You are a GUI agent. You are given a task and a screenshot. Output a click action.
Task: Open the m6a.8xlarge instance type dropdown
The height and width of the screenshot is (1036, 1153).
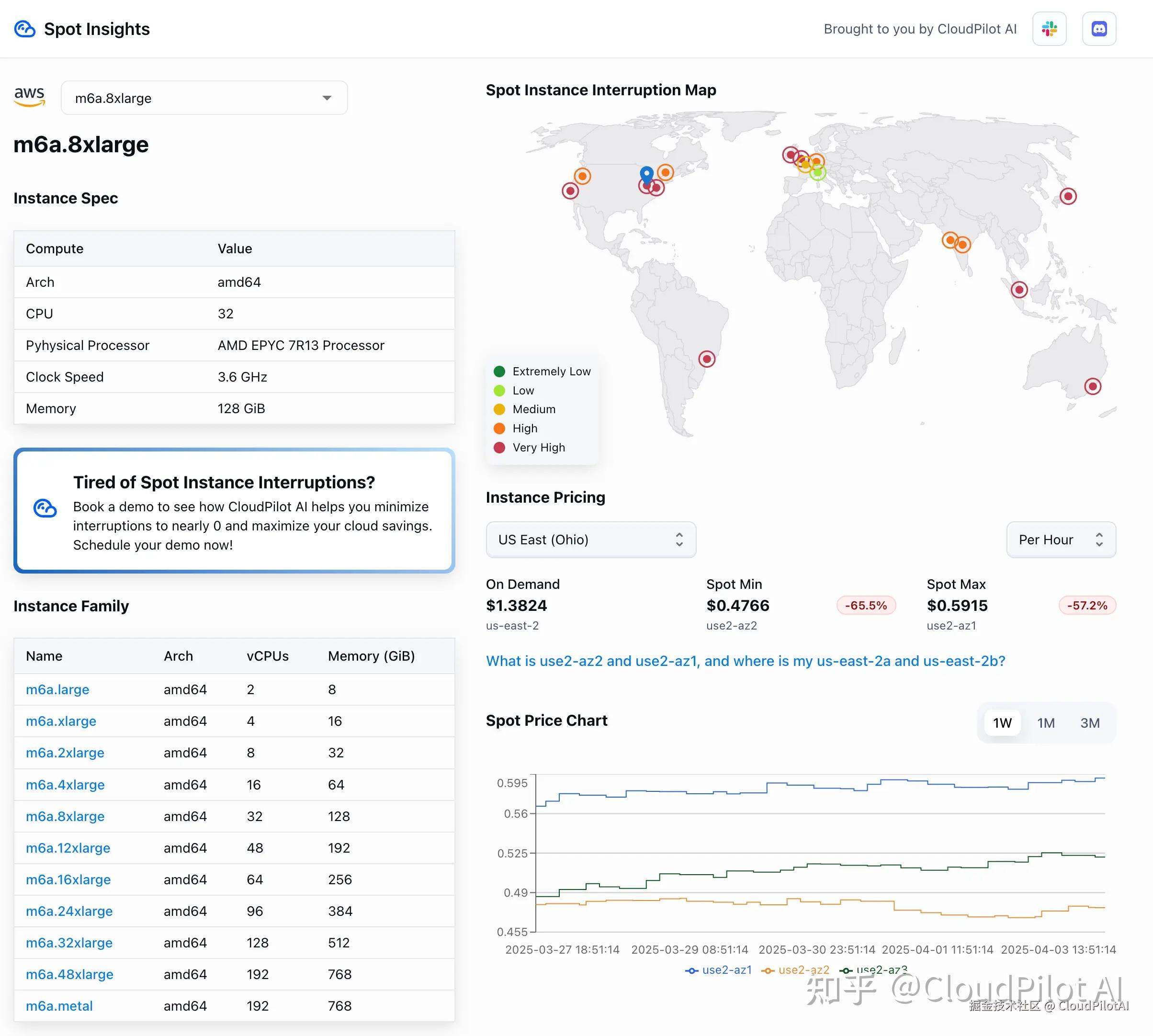[x=204, y=98]
